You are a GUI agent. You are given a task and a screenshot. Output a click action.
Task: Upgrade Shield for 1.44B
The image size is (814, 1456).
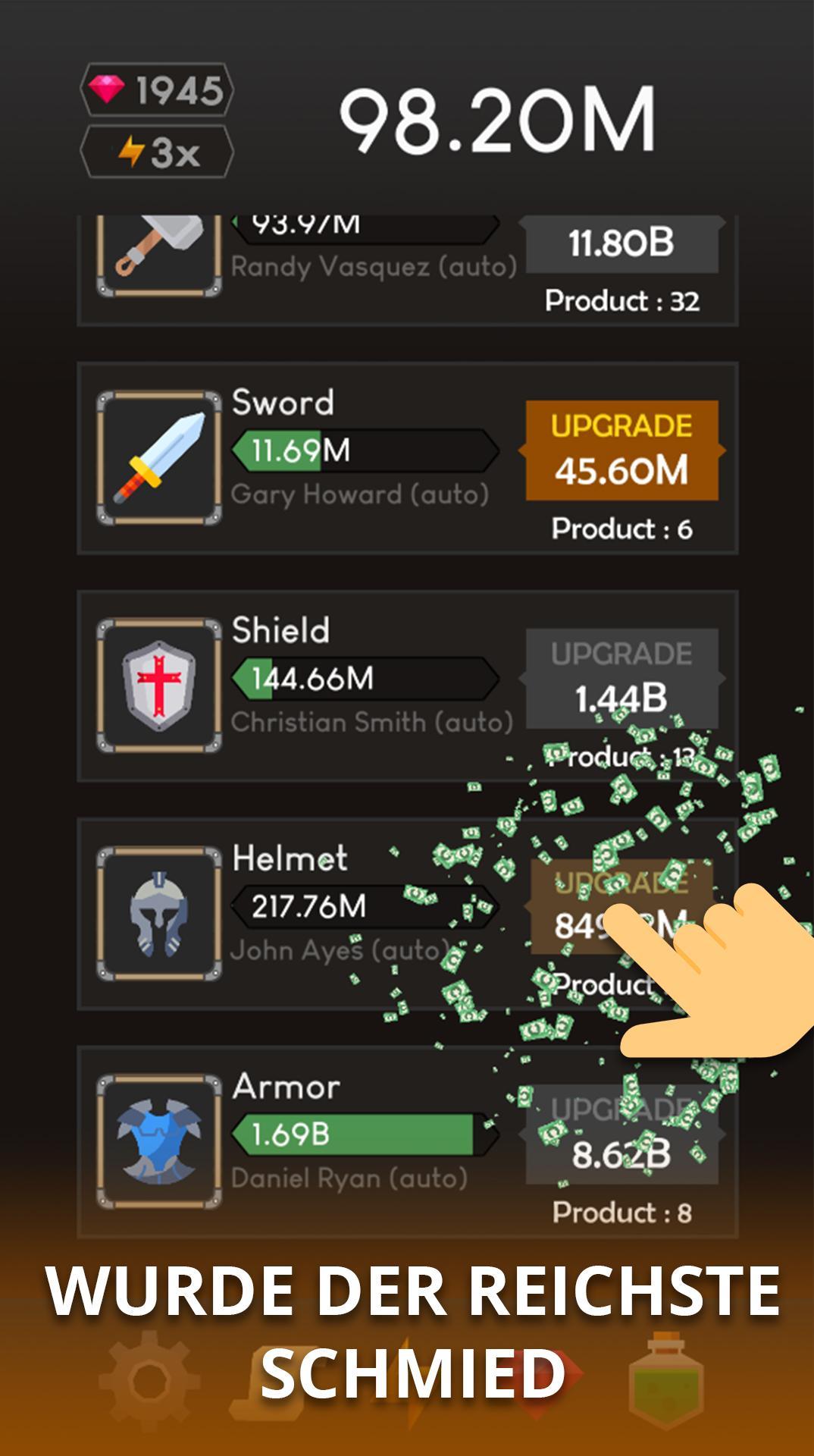tap(622, 678)
